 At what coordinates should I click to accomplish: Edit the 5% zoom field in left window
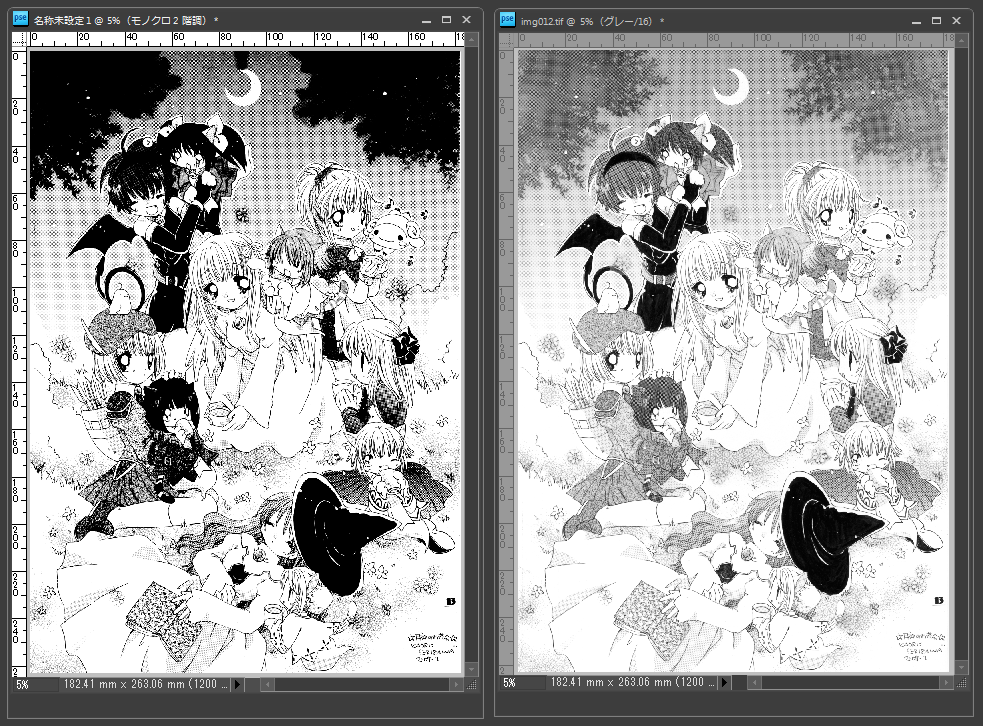(x=35, y=685)
